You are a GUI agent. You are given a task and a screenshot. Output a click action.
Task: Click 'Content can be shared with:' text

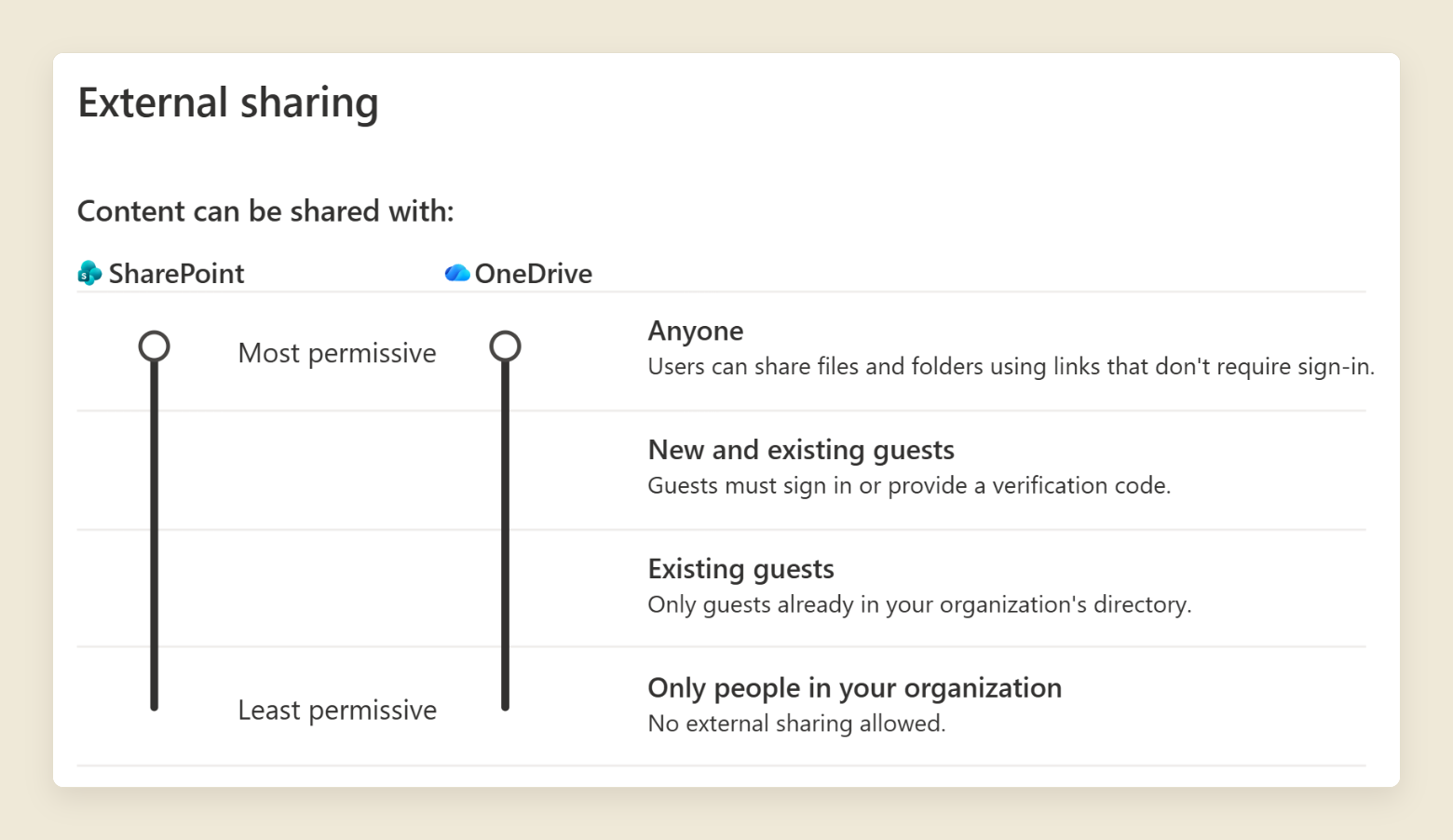click(265, 211)
